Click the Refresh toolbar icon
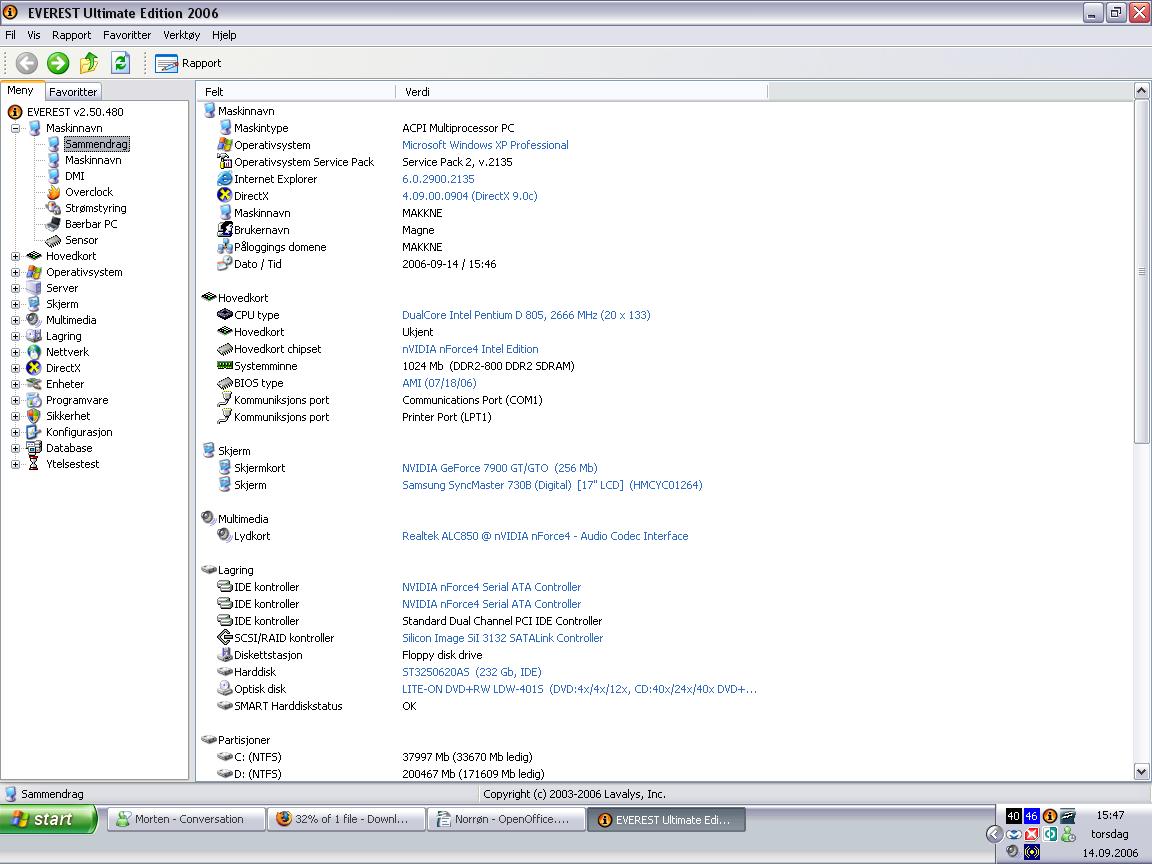Viewport: 1152px width, 864px height. (120, 63)
